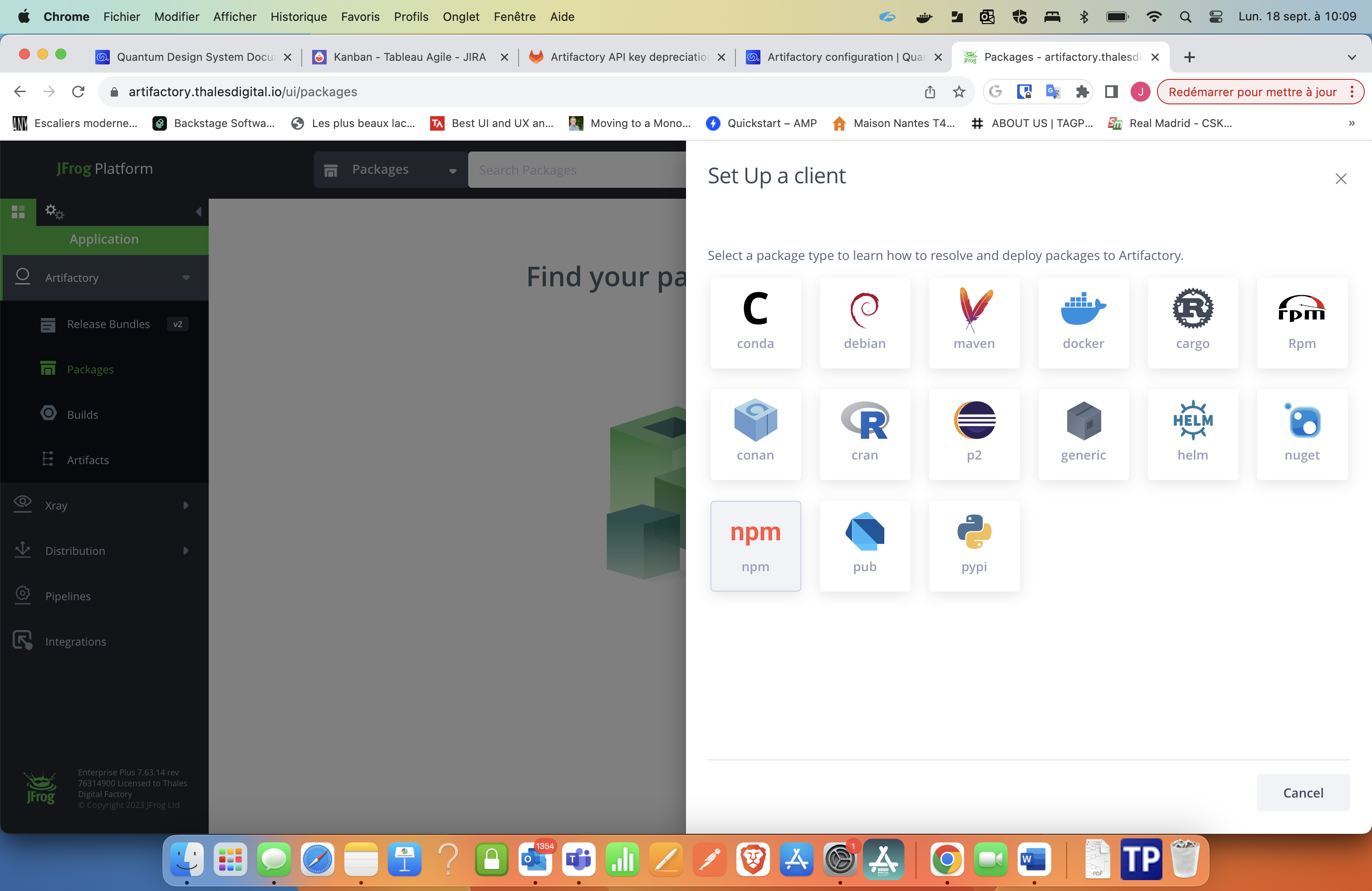Expand the Xray sidebar section
Image resolution: width=1372 pixels, height=891 pixels.
185,505
